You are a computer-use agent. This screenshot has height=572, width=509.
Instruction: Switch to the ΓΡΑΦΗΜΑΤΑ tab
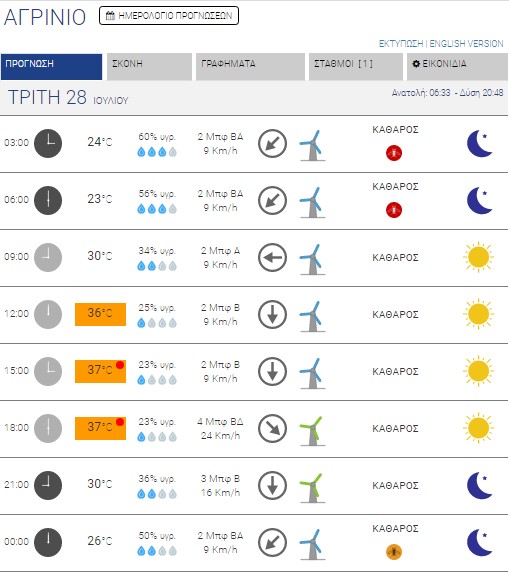click(250, 67)
